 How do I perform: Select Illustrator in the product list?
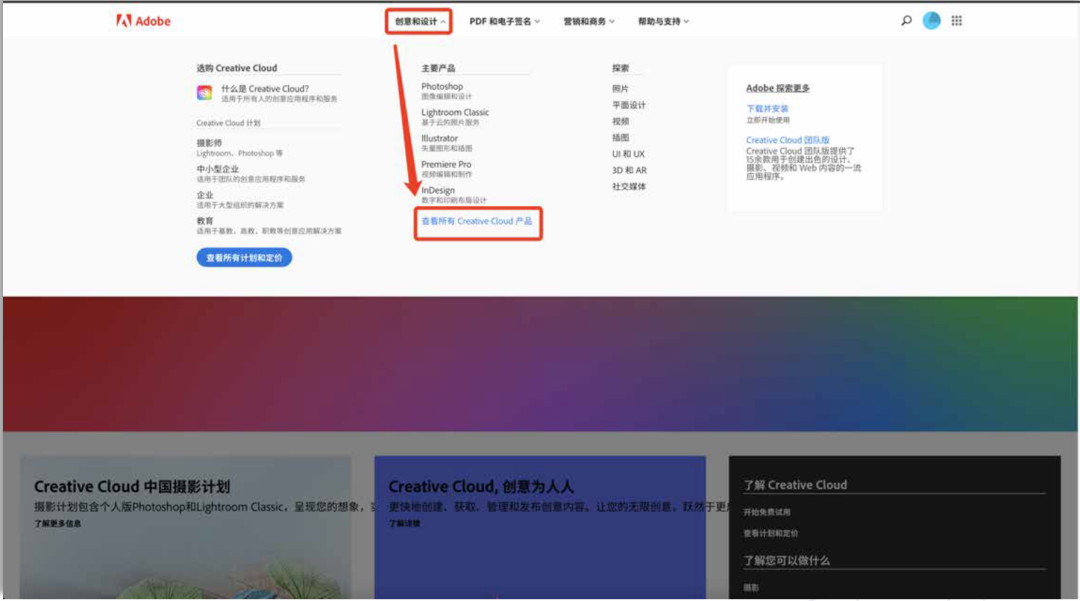441,138
